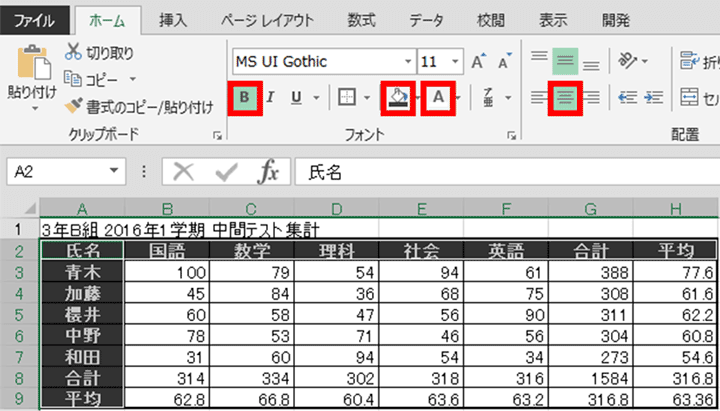The height and width of the screenshot is (411, 720).
Task: Click the wrap text icon
Action: [x=689, y=61]
